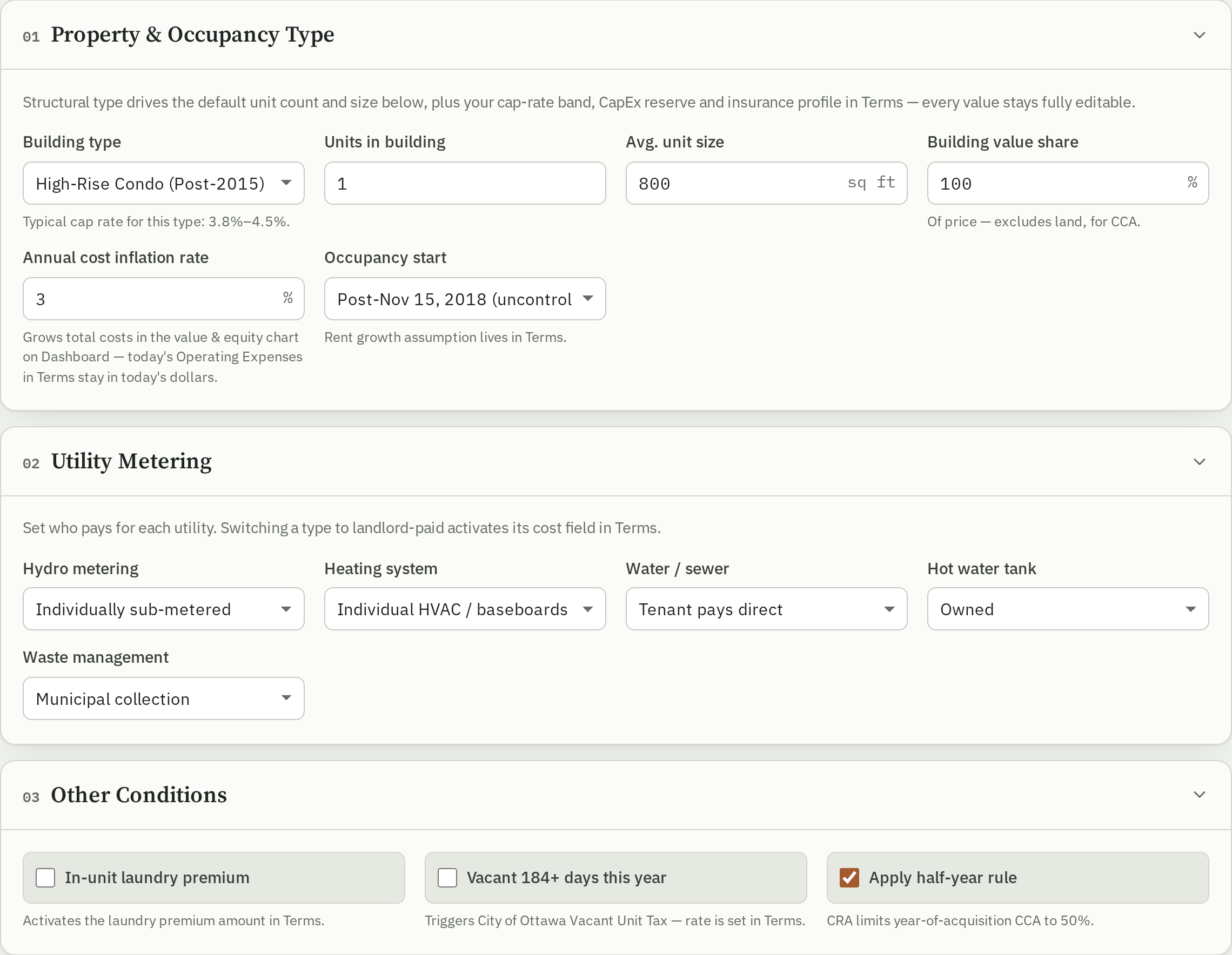The image size is (1232, 955).
Task: Click the 'Activates the laundry premium amount' note
Action: tap(173, 920)
